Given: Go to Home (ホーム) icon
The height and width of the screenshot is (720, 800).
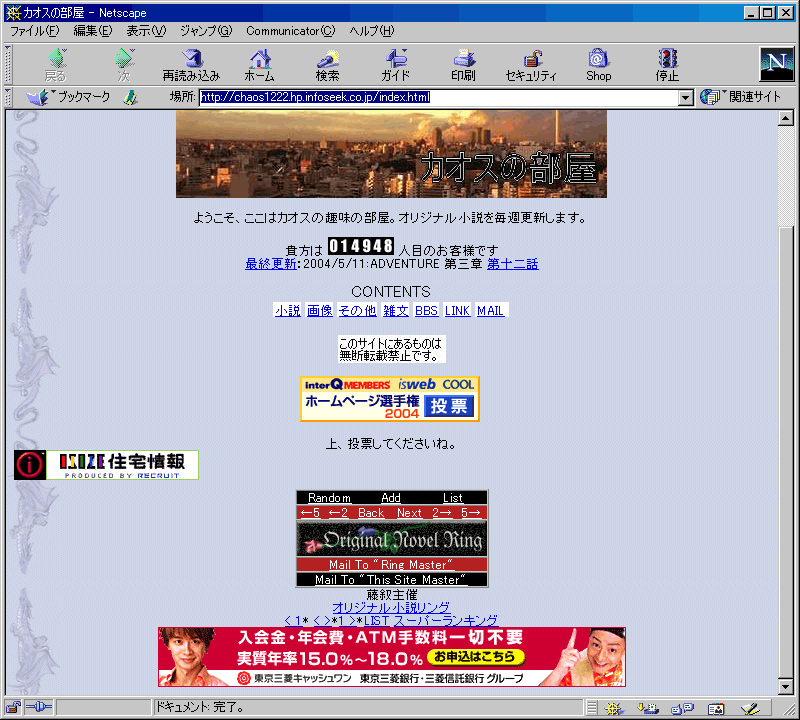Looking at the screenshot, I should (x=260, y=65).
